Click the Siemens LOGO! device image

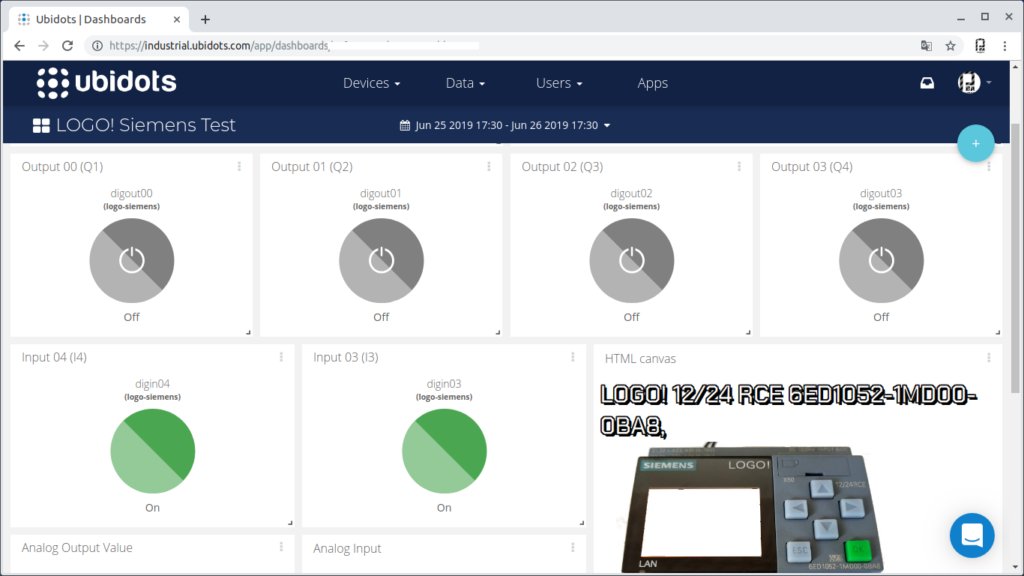tap(751, 509)
